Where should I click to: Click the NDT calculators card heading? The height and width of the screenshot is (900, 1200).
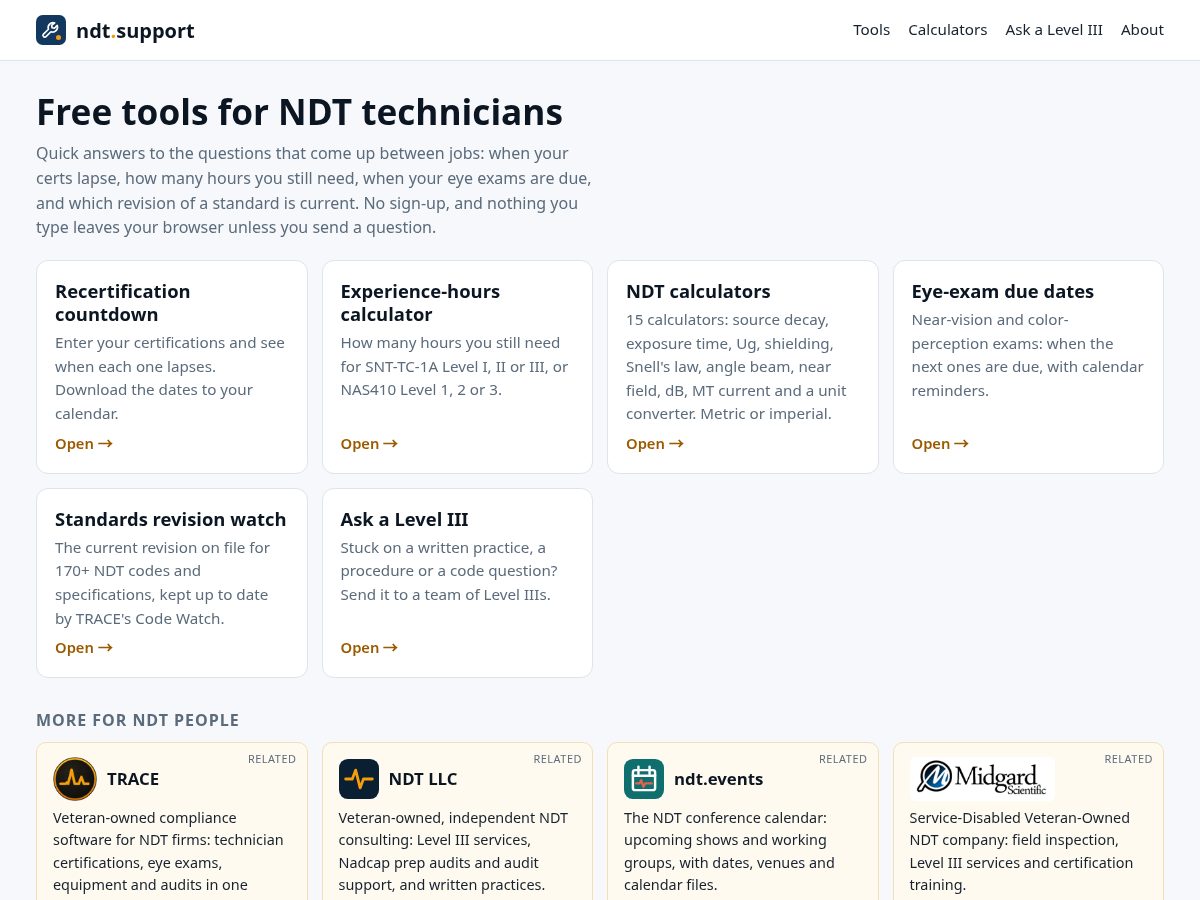pyautogui.click(x=698, y=292)
